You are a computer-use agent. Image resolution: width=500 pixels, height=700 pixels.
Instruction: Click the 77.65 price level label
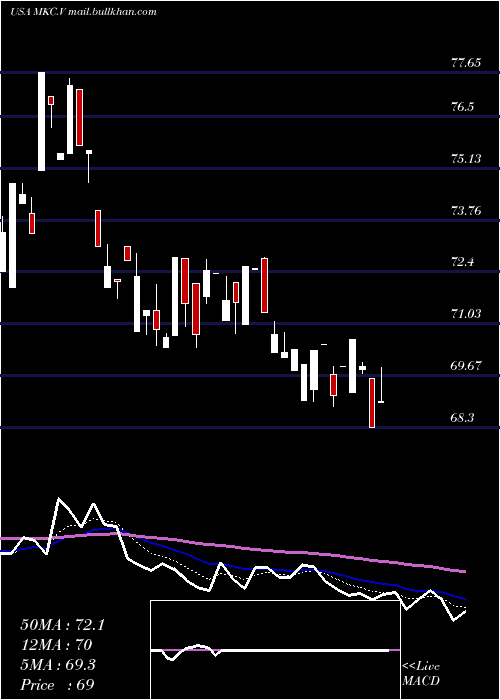(466, 62)
